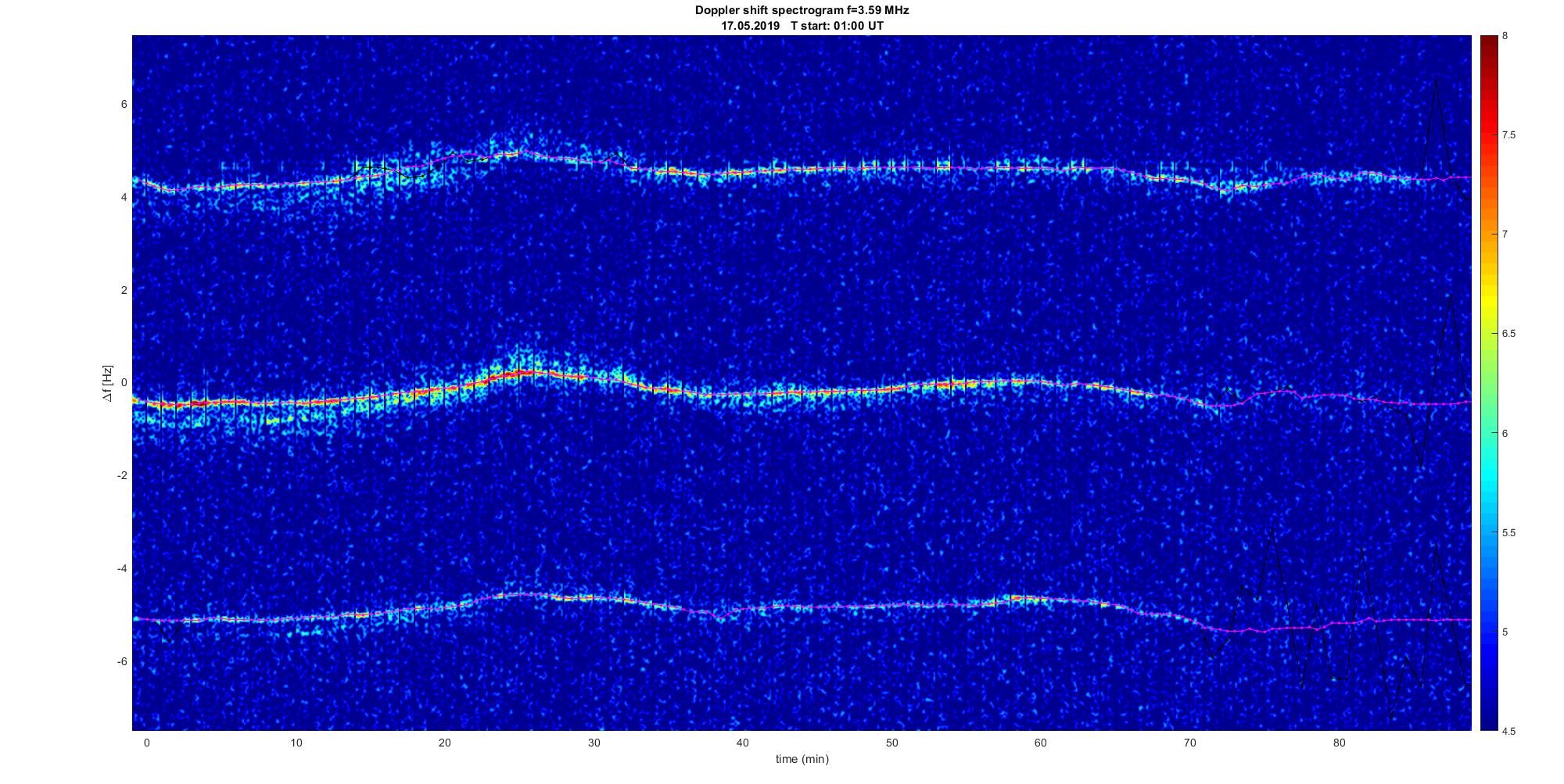Click the y-axis tick label '2'
The width and height of the screenshot is (1564, 784).
pyautogui.click(x=124, y=290)
